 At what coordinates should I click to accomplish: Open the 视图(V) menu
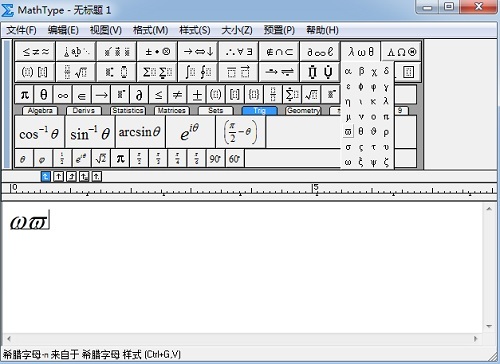[x=106, y=30]
